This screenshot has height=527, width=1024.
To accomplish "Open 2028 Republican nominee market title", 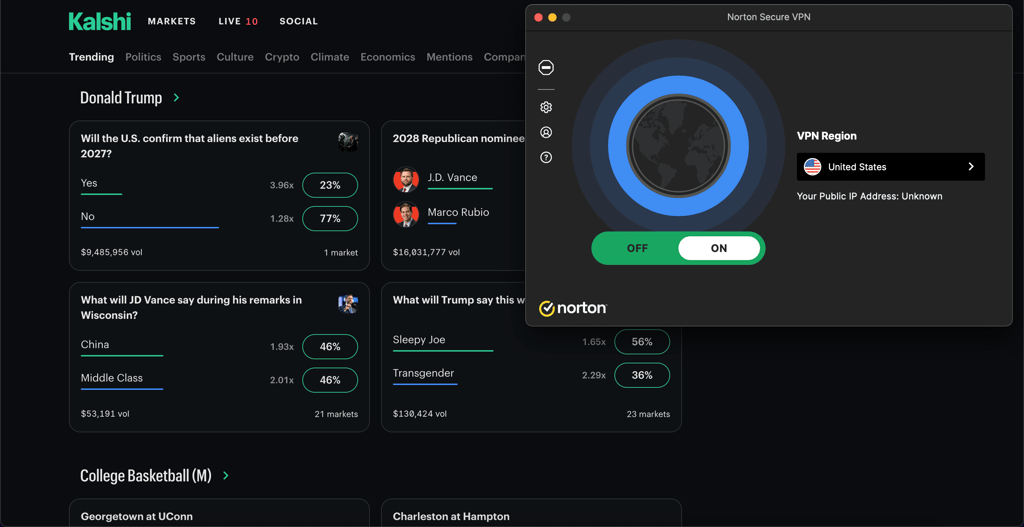I will (458, 138).
